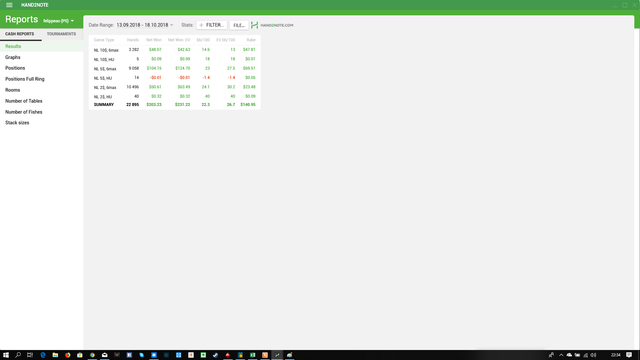Select the NL 10$, 6max row

[175, 50]
